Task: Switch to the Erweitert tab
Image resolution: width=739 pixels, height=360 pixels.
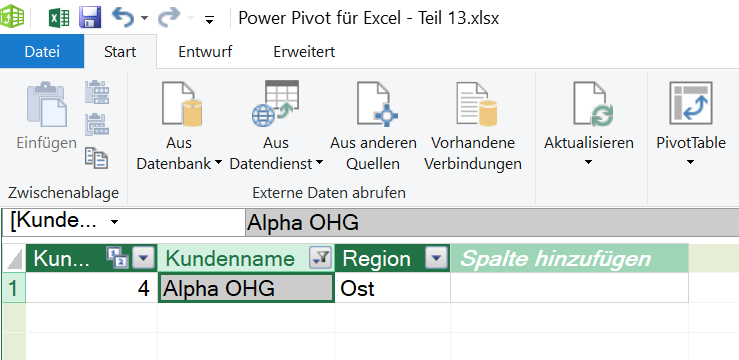Action: point(304,51)
